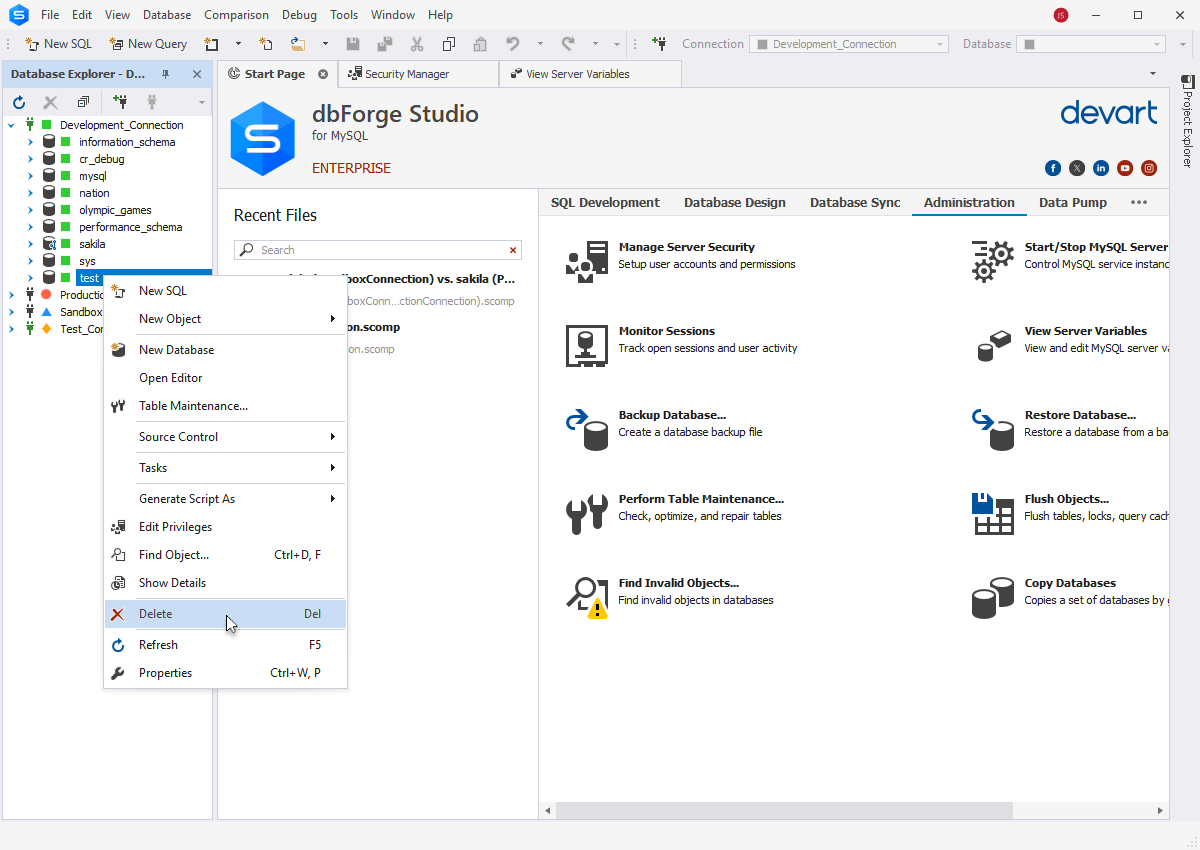Open the Security Manager tab
Image resolution: width=1200 pixels, height=850 pixels.
(407, 74)
